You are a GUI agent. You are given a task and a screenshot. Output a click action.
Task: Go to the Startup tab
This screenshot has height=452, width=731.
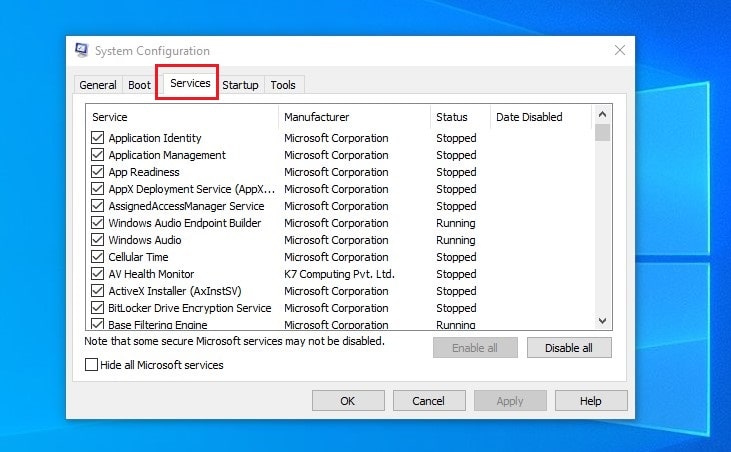[x=240, y=85]
